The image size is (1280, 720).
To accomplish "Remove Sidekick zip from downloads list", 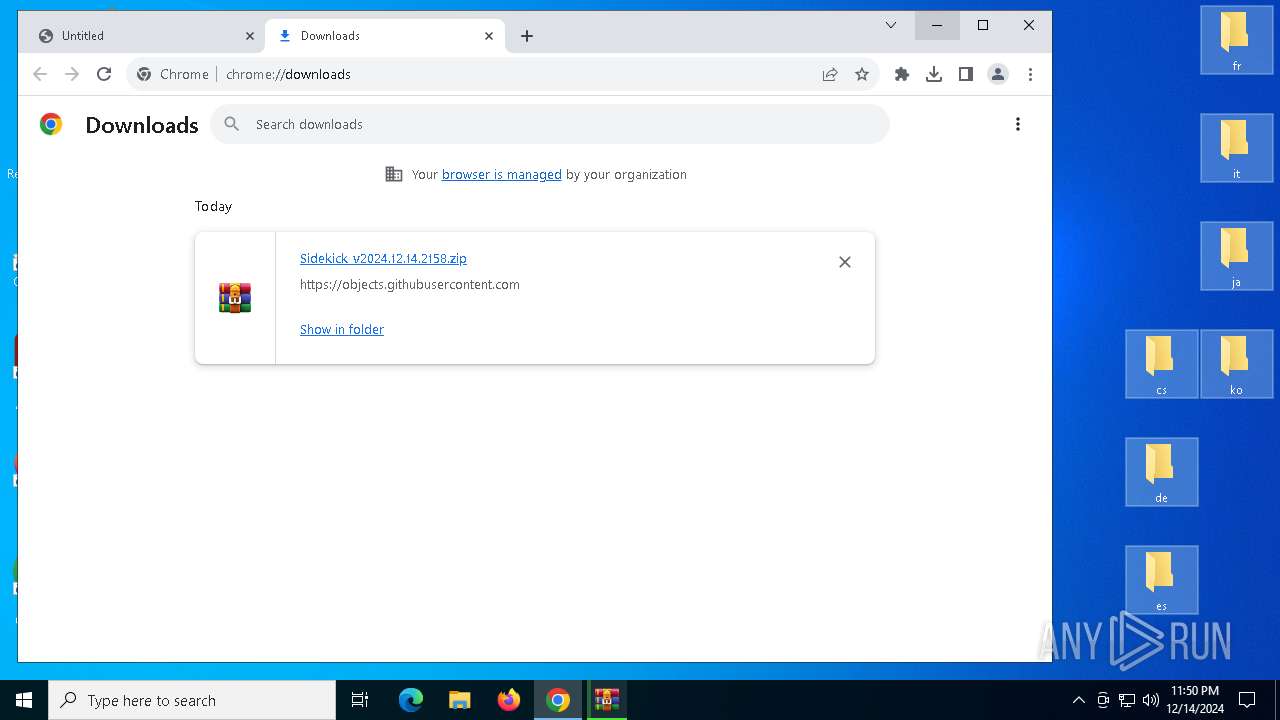I will [x=845, y=262].
